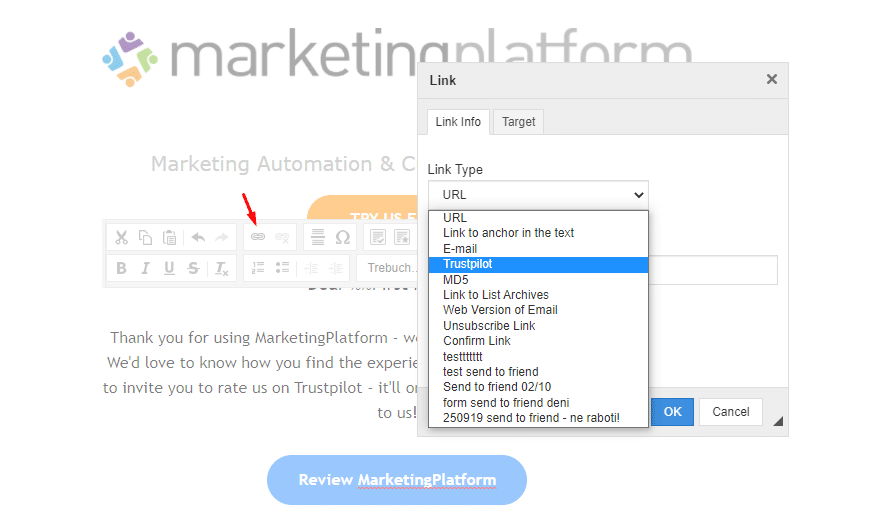
Task: Toggle Italic formatting
Action: 145,268
